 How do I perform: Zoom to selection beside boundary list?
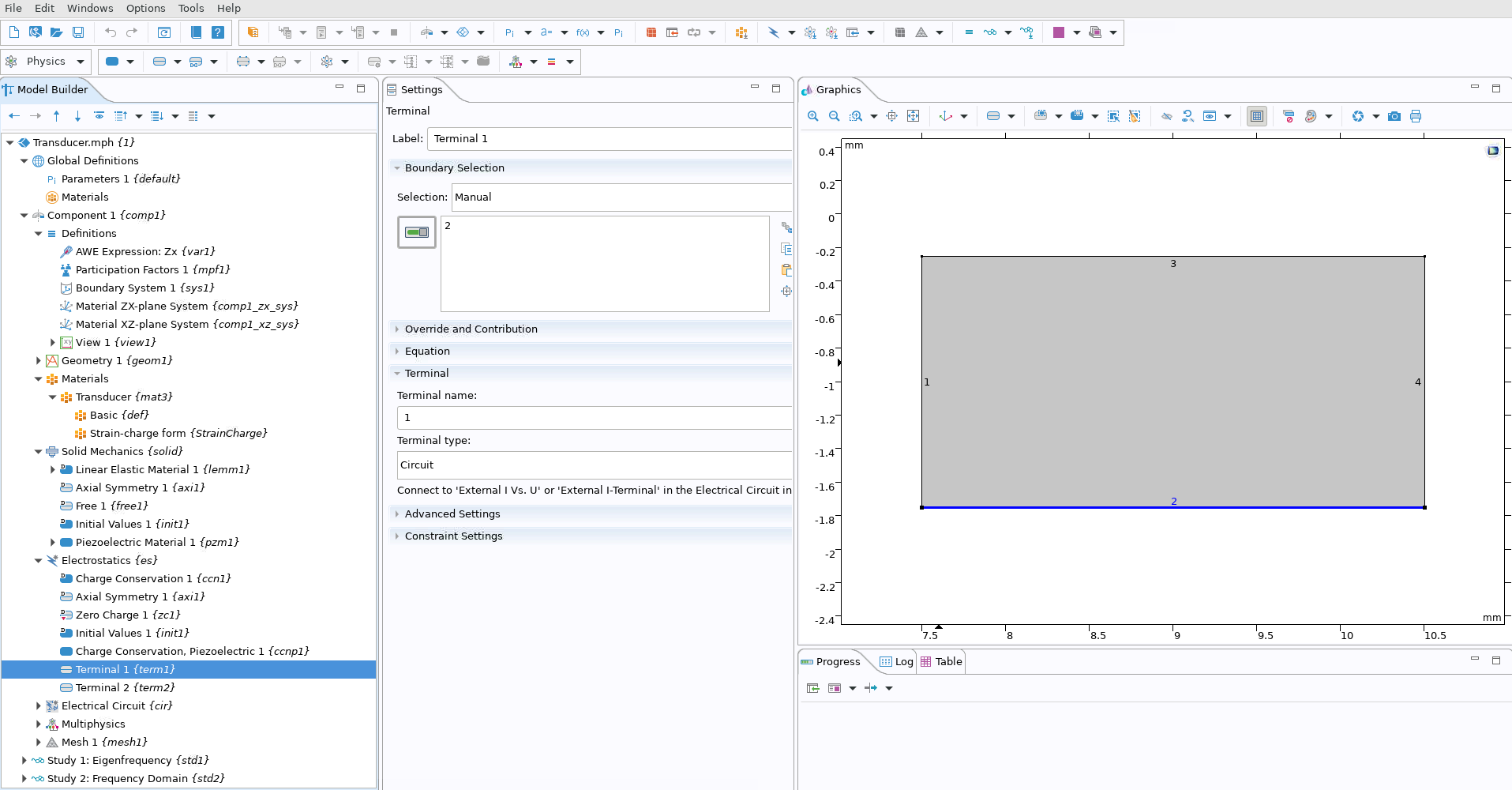click(786, 292)
